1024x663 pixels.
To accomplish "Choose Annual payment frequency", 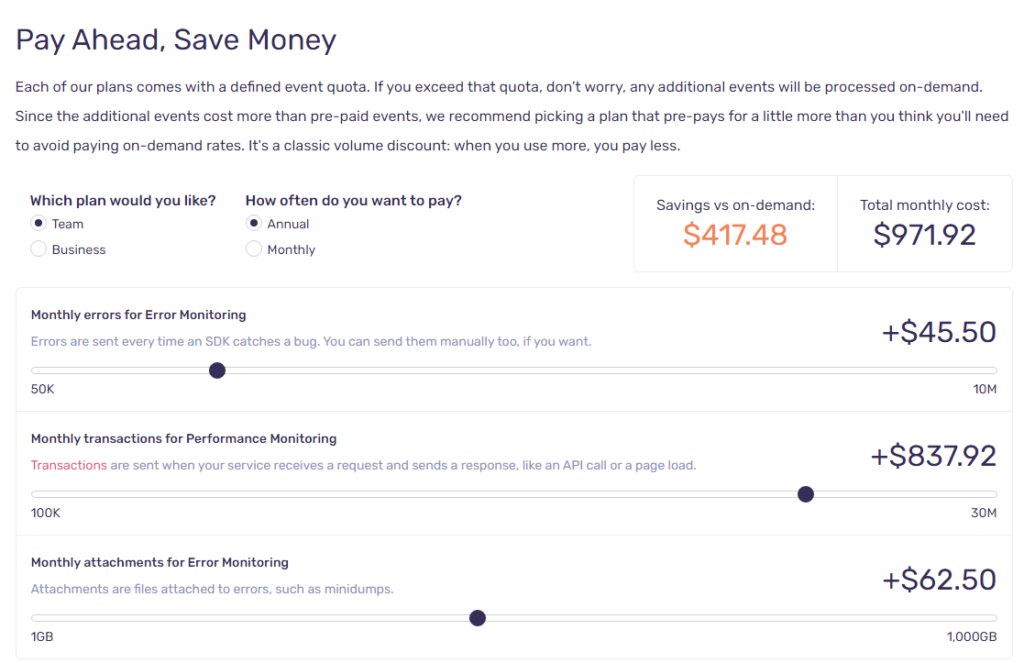I will point(253,223).
